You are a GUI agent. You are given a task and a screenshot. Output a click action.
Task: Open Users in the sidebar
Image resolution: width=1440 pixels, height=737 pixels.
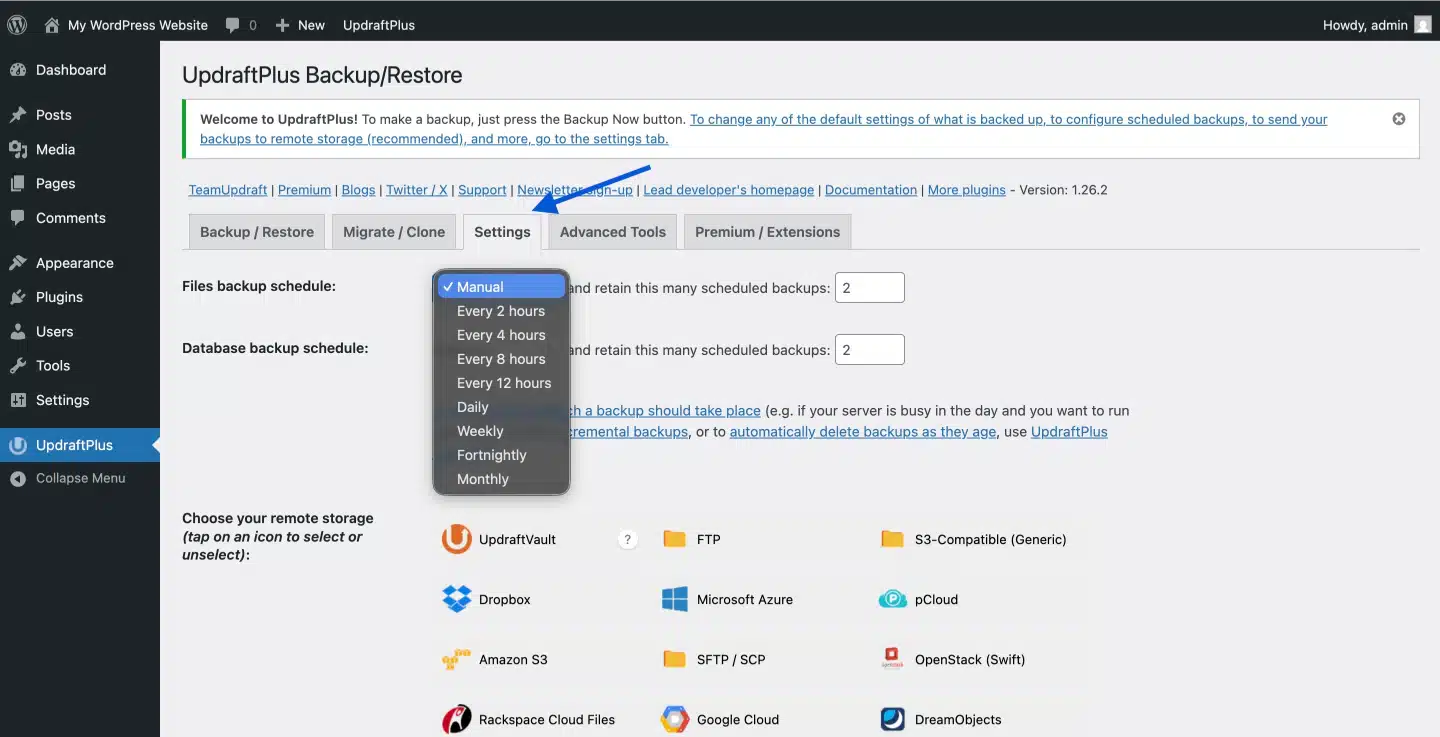(80, 331)
